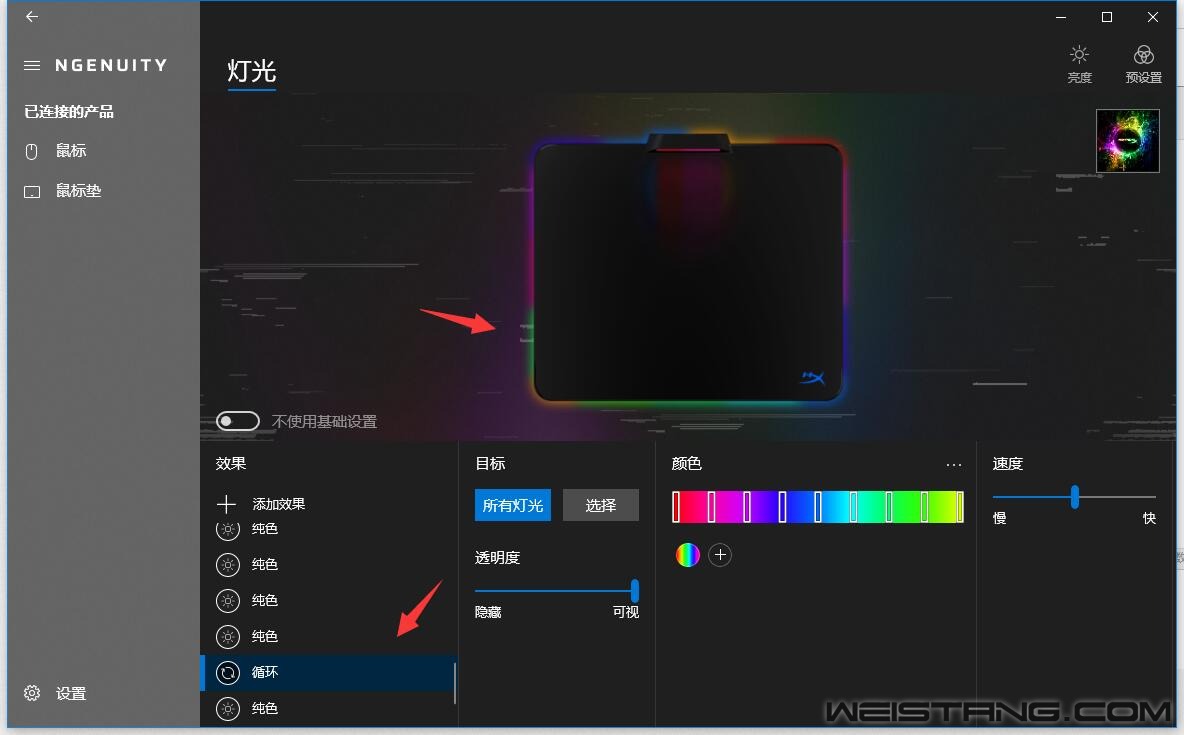Image resolution: width=1184 pixels, height=735 pixels.
Task: Select 鼠标垫 in the connected products list
Action: (79, 191)
